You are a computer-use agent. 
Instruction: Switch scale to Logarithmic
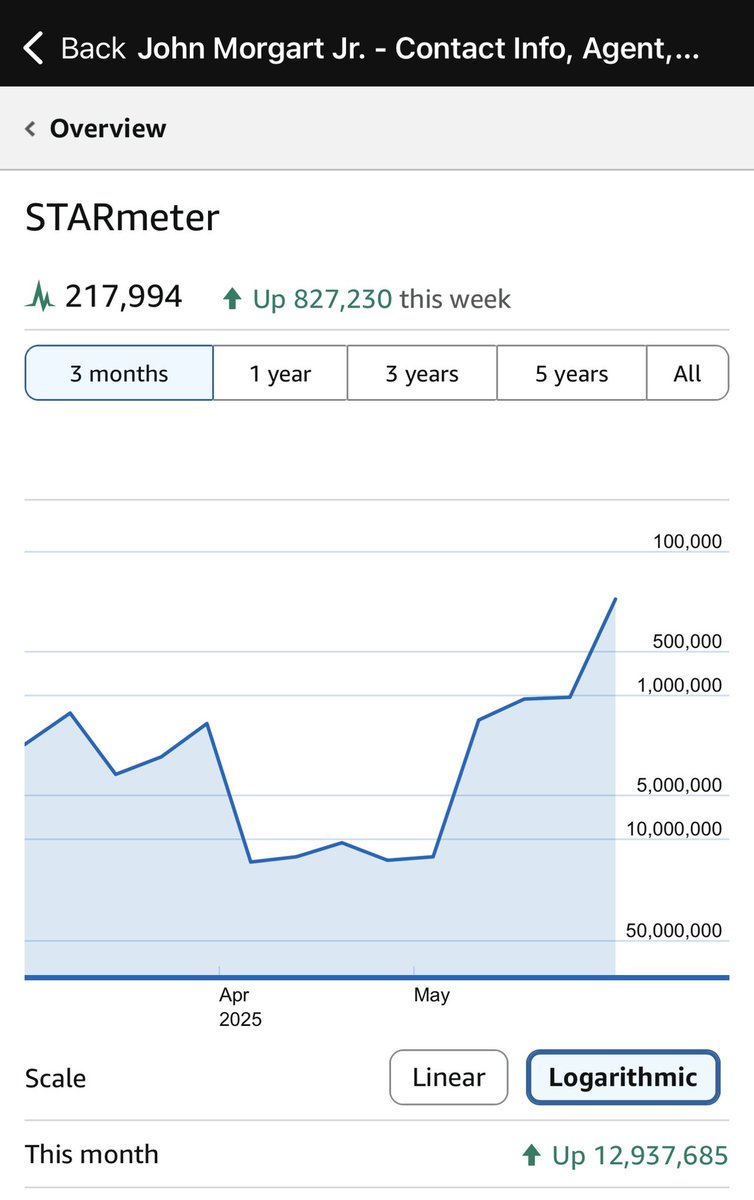[623, 1077]
